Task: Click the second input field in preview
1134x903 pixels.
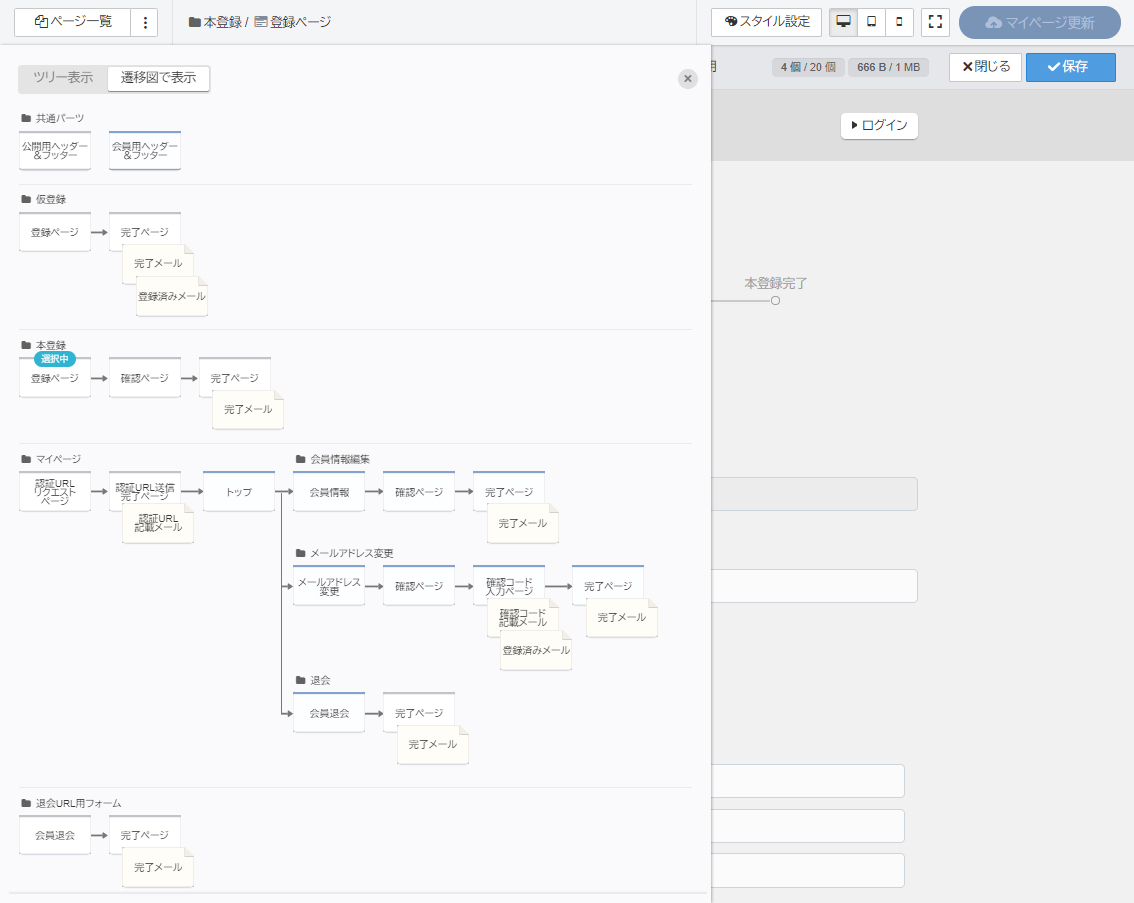Action: pos(814,586)
